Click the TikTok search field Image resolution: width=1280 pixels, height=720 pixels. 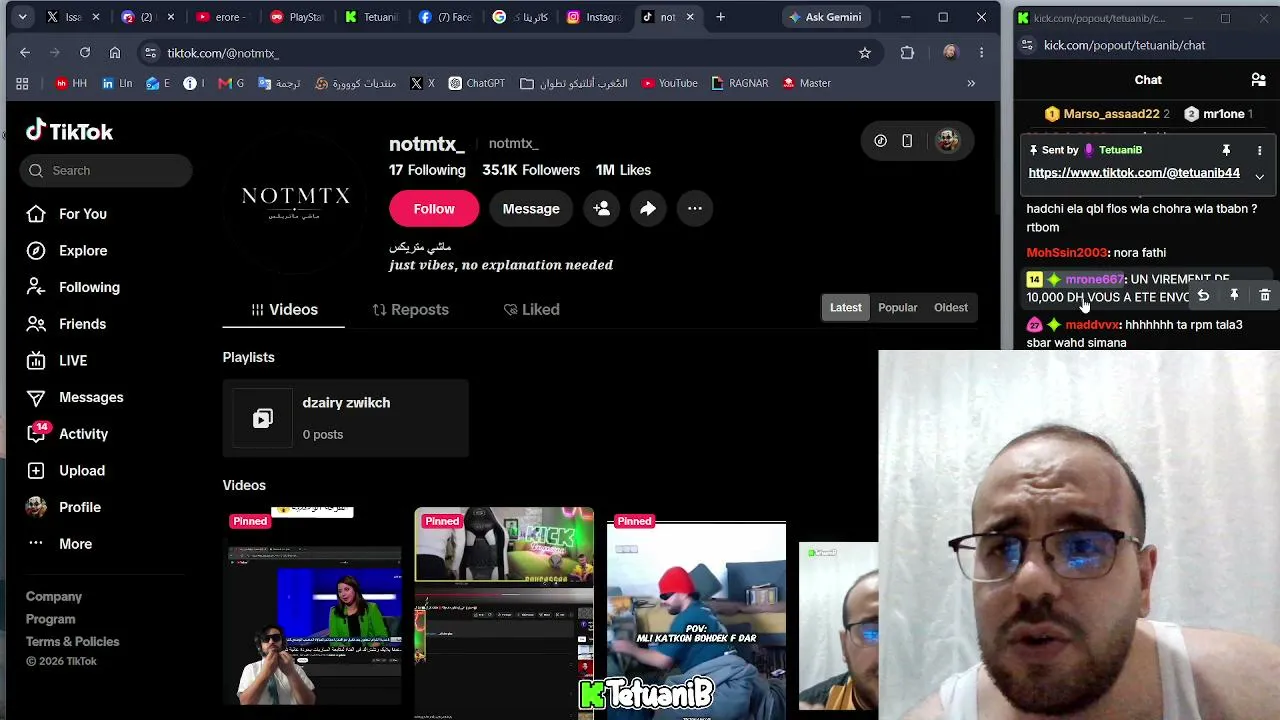tap(106, 170)
